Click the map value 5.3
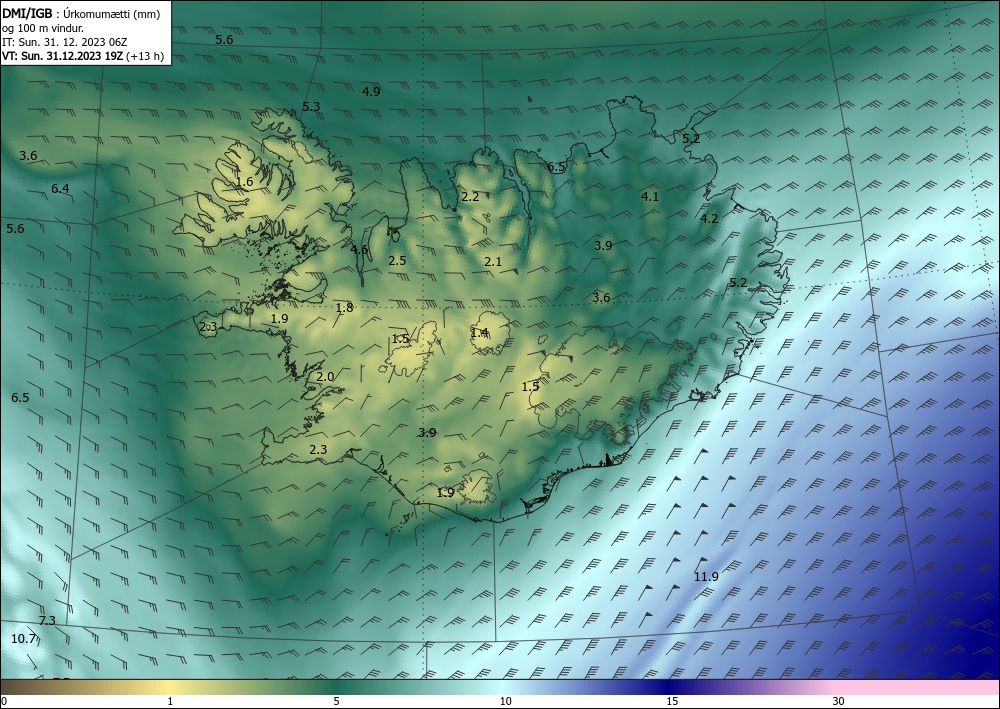The height and width of the screenshot is (709, 1000). [311, 106]
